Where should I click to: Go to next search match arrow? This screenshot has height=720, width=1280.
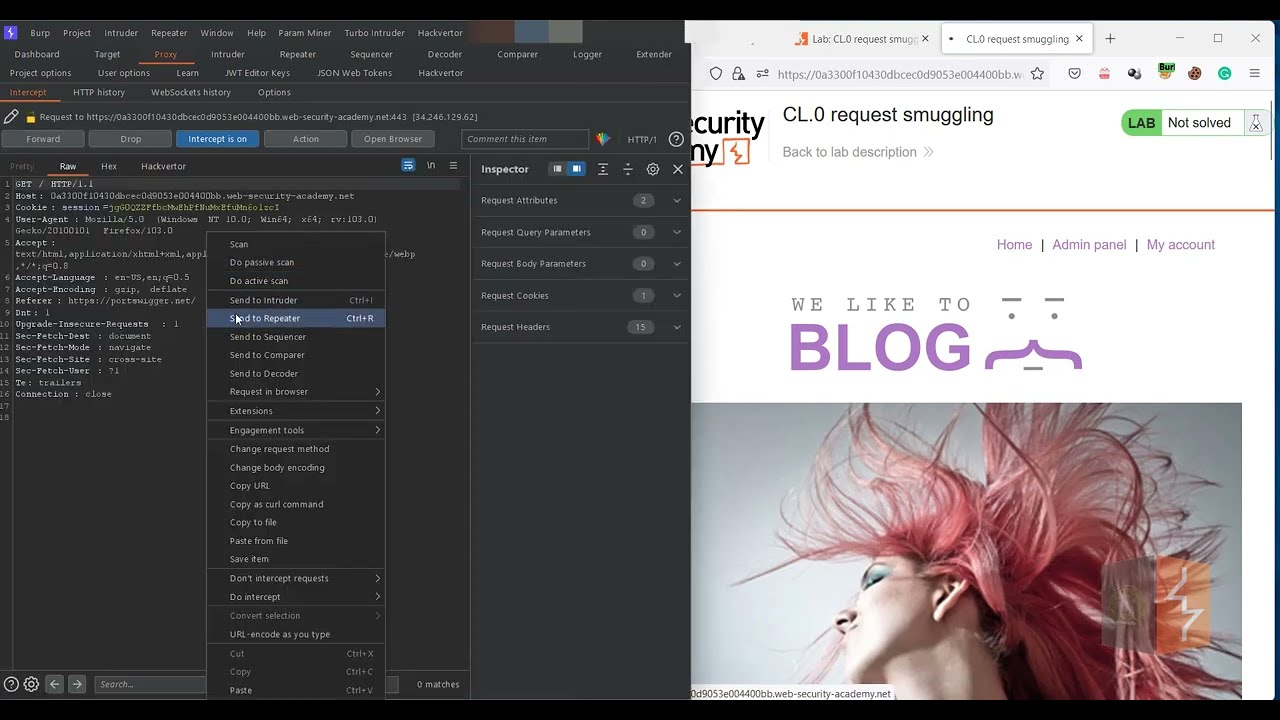tap(77, 684)
